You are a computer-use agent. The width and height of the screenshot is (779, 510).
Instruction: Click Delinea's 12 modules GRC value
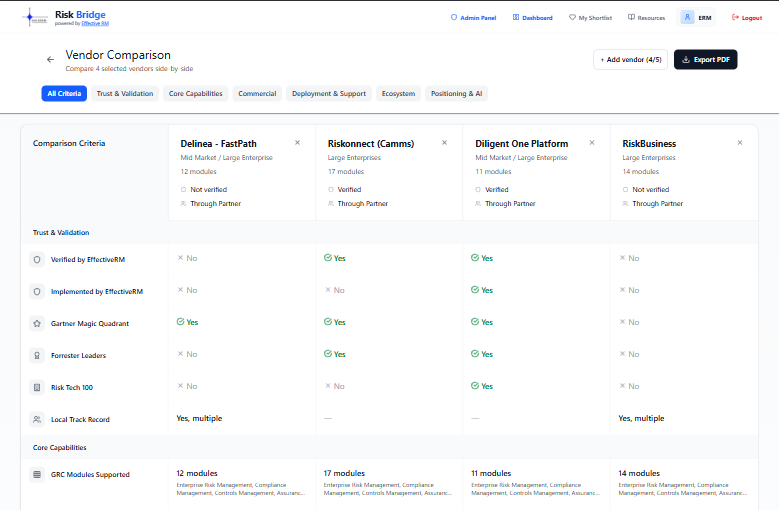(x=197, y=473)
